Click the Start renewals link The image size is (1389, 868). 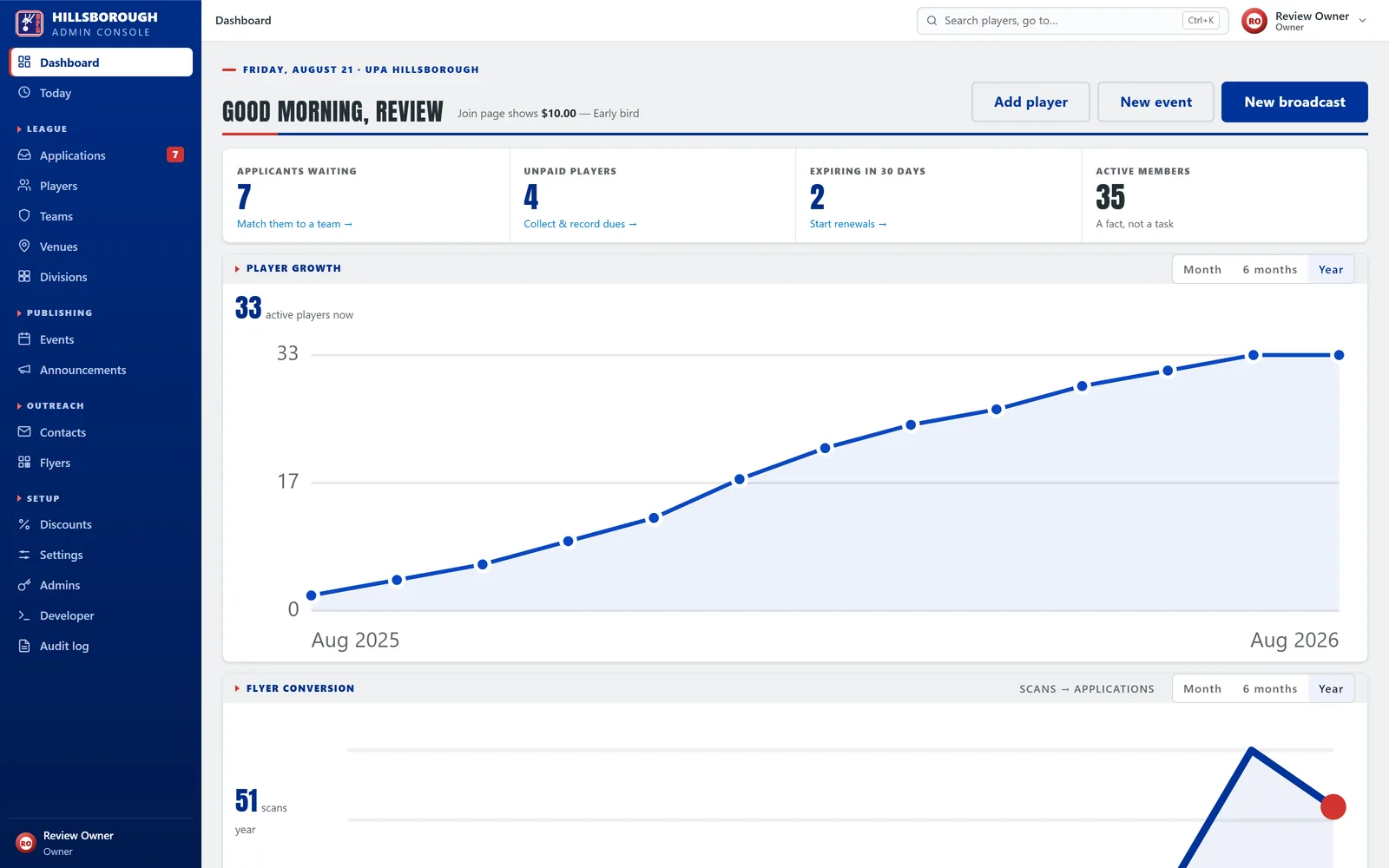click(848, 224)
